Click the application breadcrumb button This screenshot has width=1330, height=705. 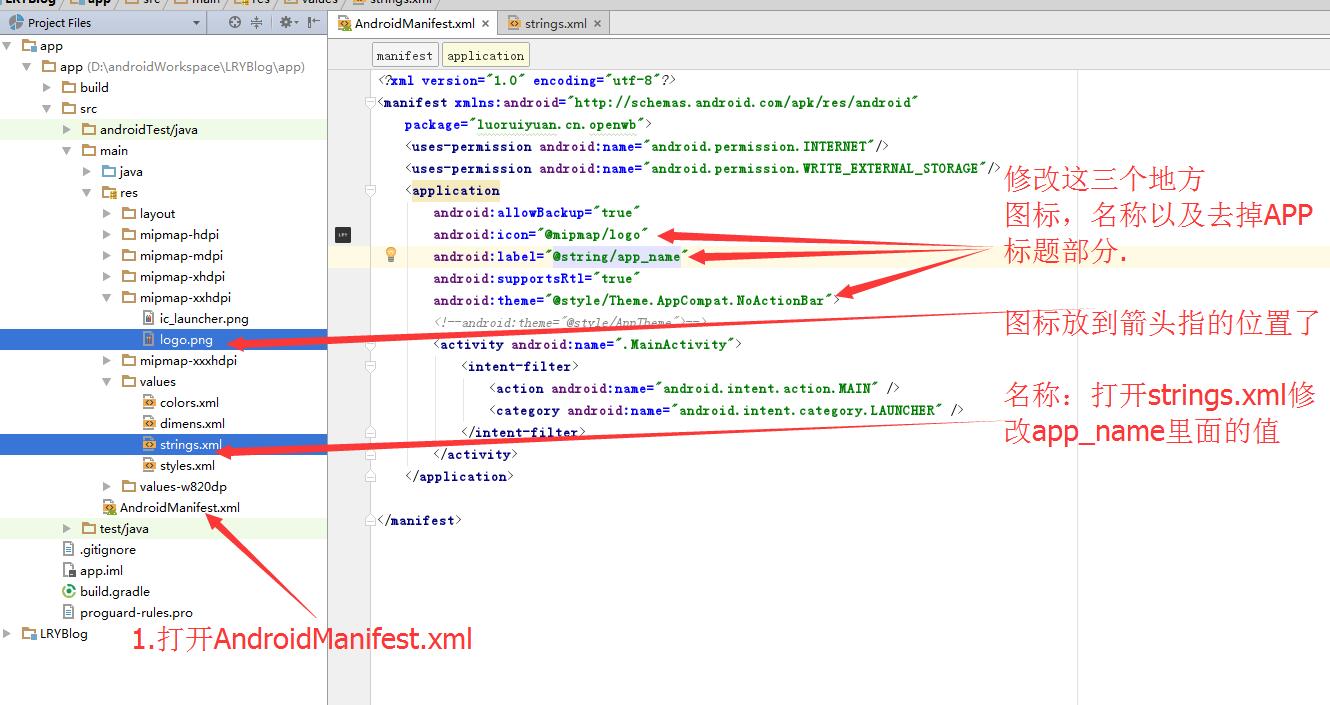point(486,56)
